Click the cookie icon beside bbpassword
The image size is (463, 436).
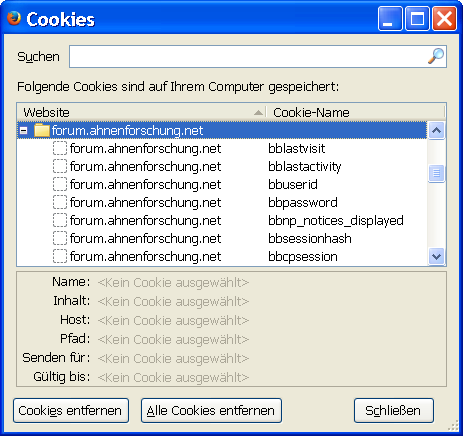pyautogui.click(x=60, y=202)
